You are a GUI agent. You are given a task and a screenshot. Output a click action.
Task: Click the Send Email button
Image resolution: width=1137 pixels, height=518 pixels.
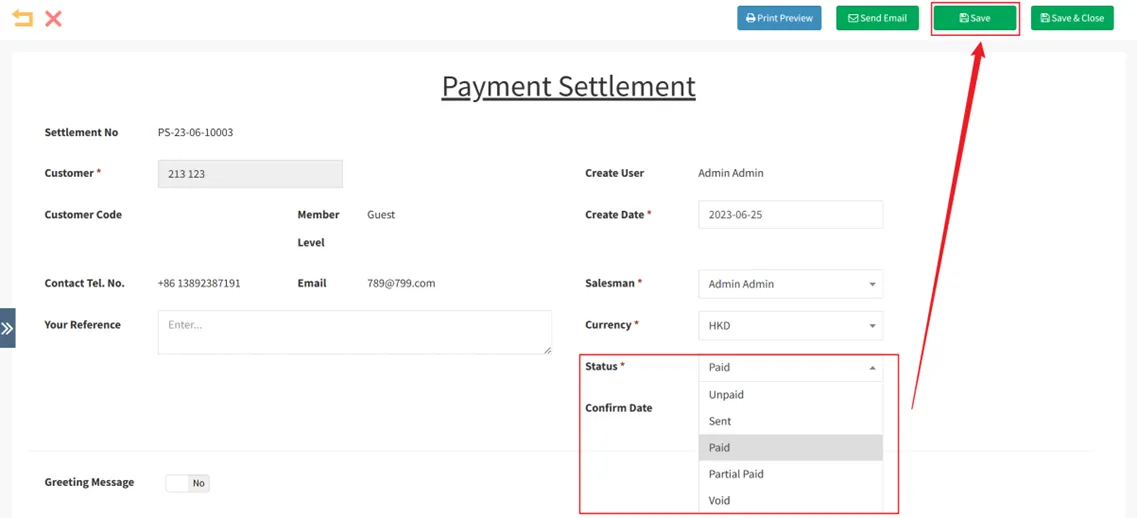[x=877, y=18]
